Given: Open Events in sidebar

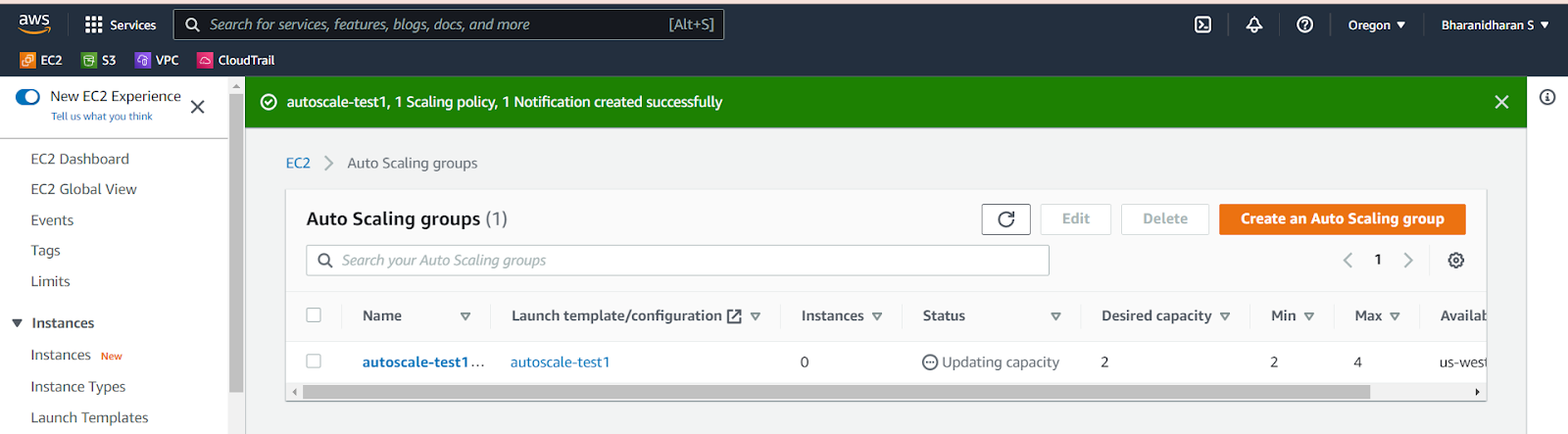Looking at the screenshot, I should [x=52, y=220].
